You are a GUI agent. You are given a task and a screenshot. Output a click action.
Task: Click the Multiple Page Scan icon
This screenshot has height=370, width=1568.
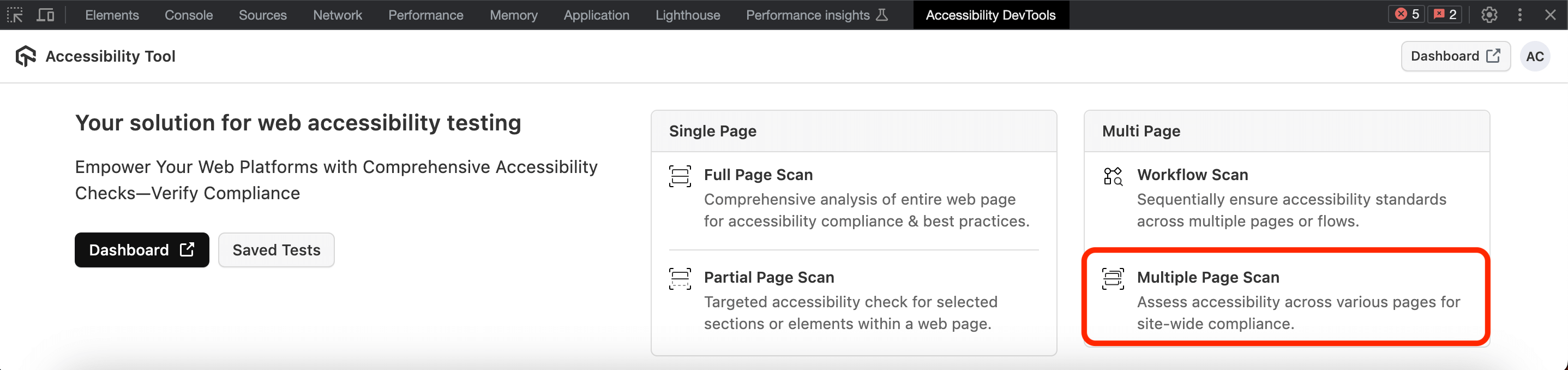pos(1113,278)
